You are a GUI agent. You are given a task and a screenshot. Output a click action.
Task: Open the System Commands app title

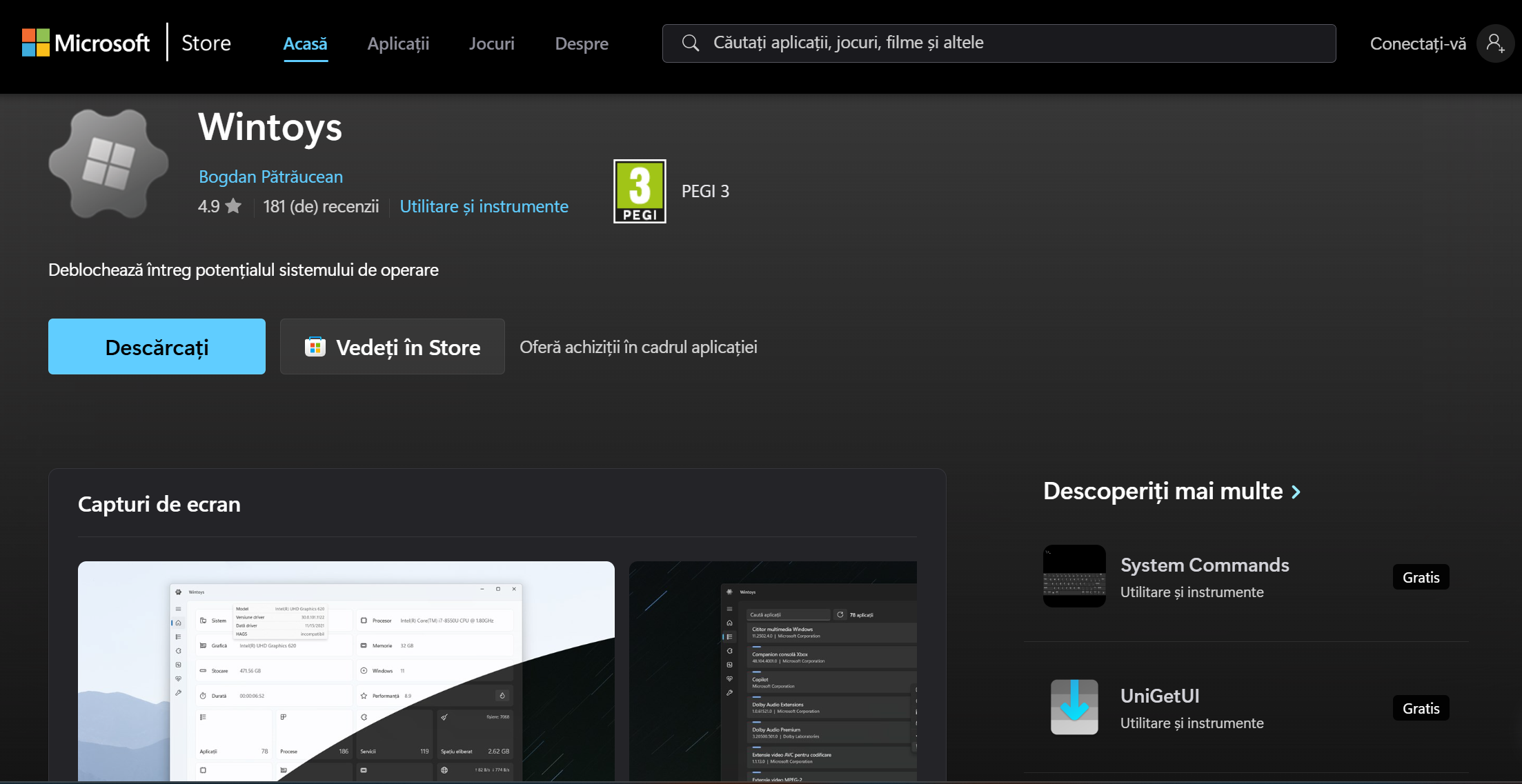click(x=1205, y=565)
